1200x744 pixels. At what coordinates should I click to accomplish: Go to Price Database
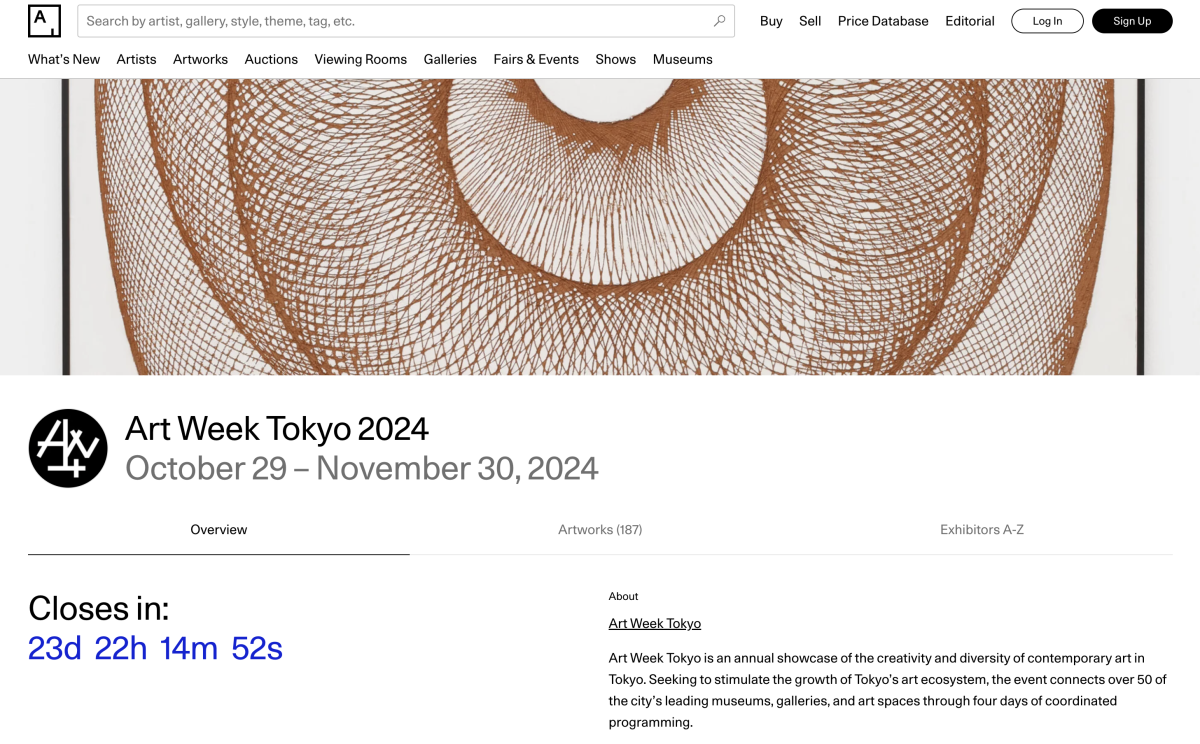pyautogui.click(x=883, y=21)
